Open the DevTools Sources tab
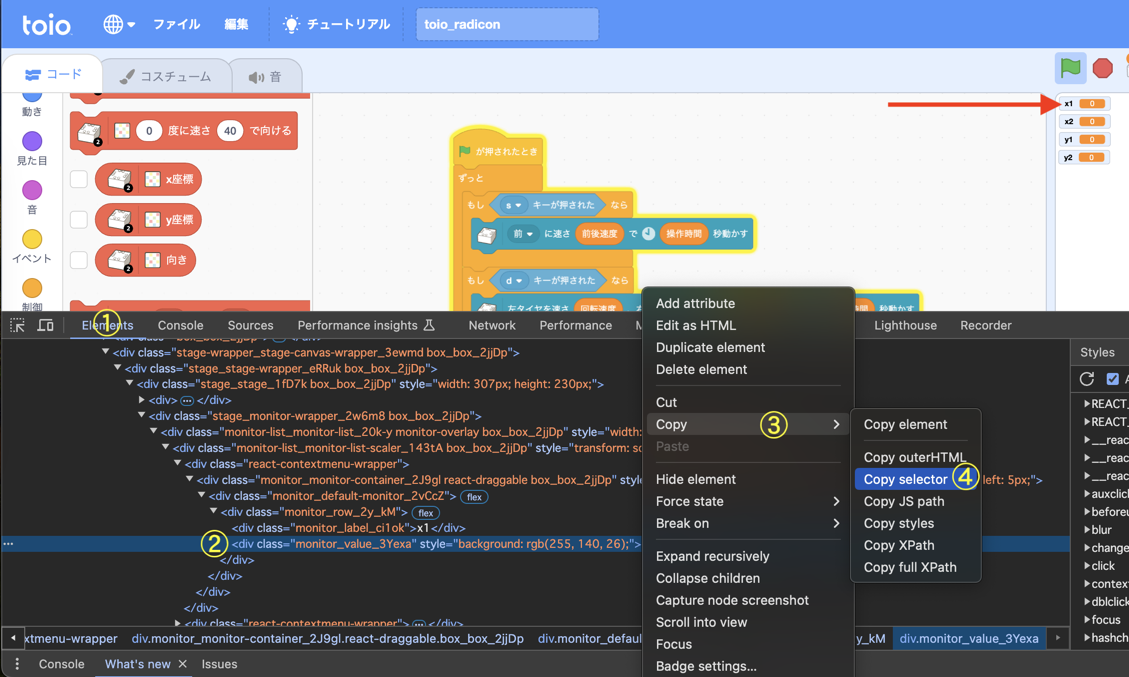This screenshot has width=1129, height=677. click(x=251, y=326)
